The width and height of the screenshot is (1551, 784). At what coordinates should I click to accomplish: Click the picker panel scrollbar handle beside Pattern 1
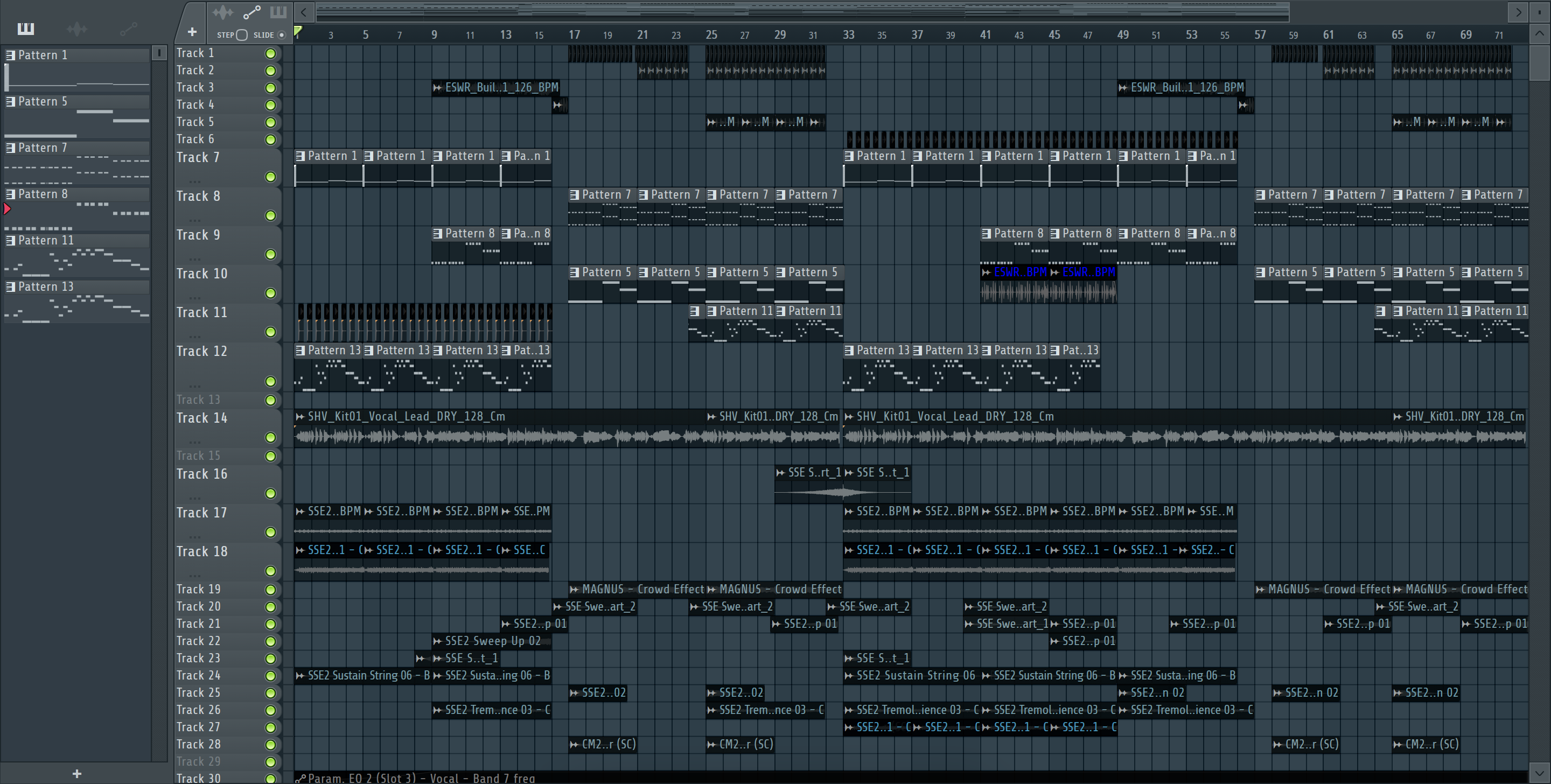point(159,54)
